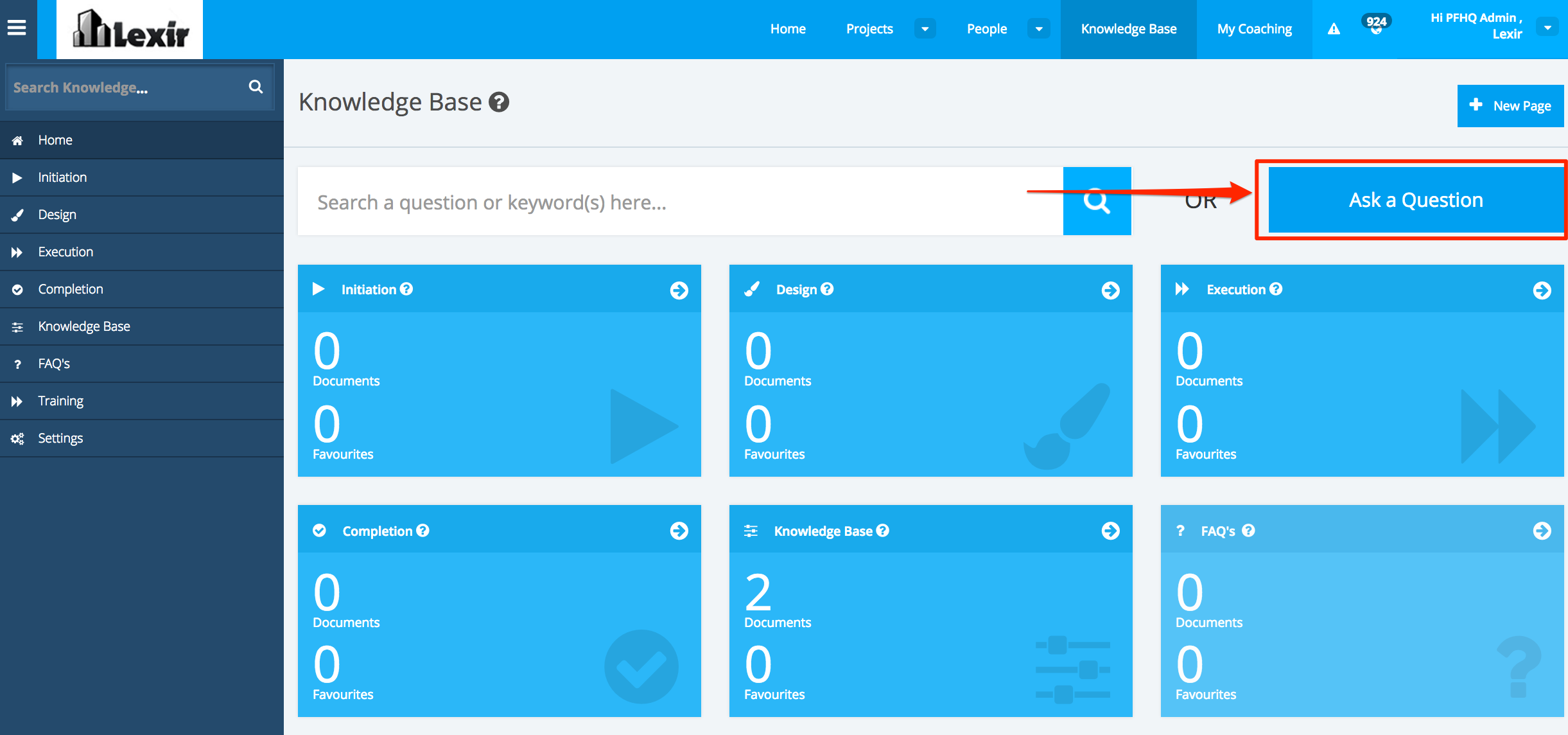Click the blue main search button
Image resolution: width=1568 pixels, height=735 pixels.
(1097, 201)
